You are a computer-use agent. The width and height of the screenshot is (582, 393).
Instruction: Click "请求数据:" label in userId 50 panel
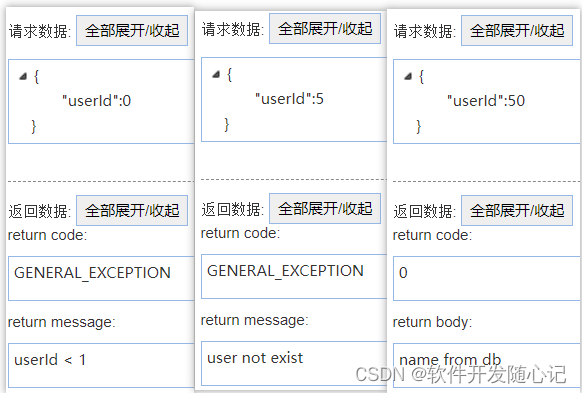point(425,31)
